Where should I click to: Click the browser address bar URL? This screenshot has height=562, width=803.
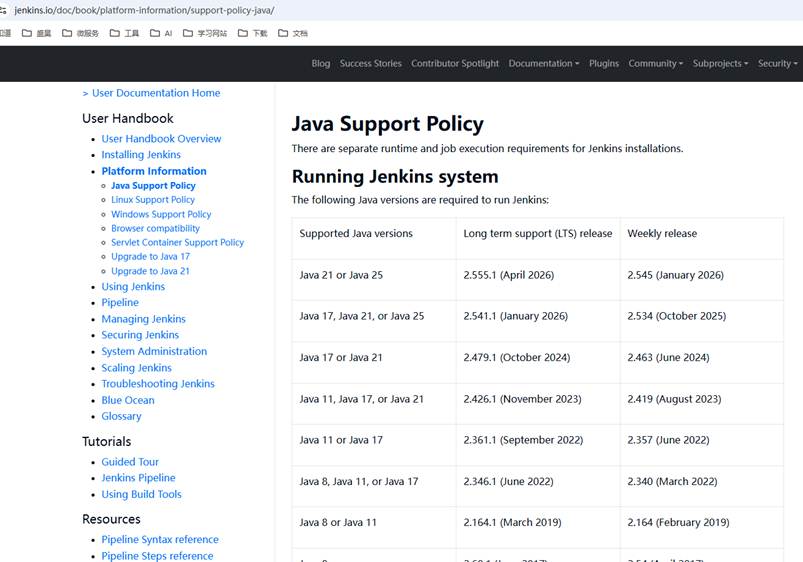[x=144, y=10]
